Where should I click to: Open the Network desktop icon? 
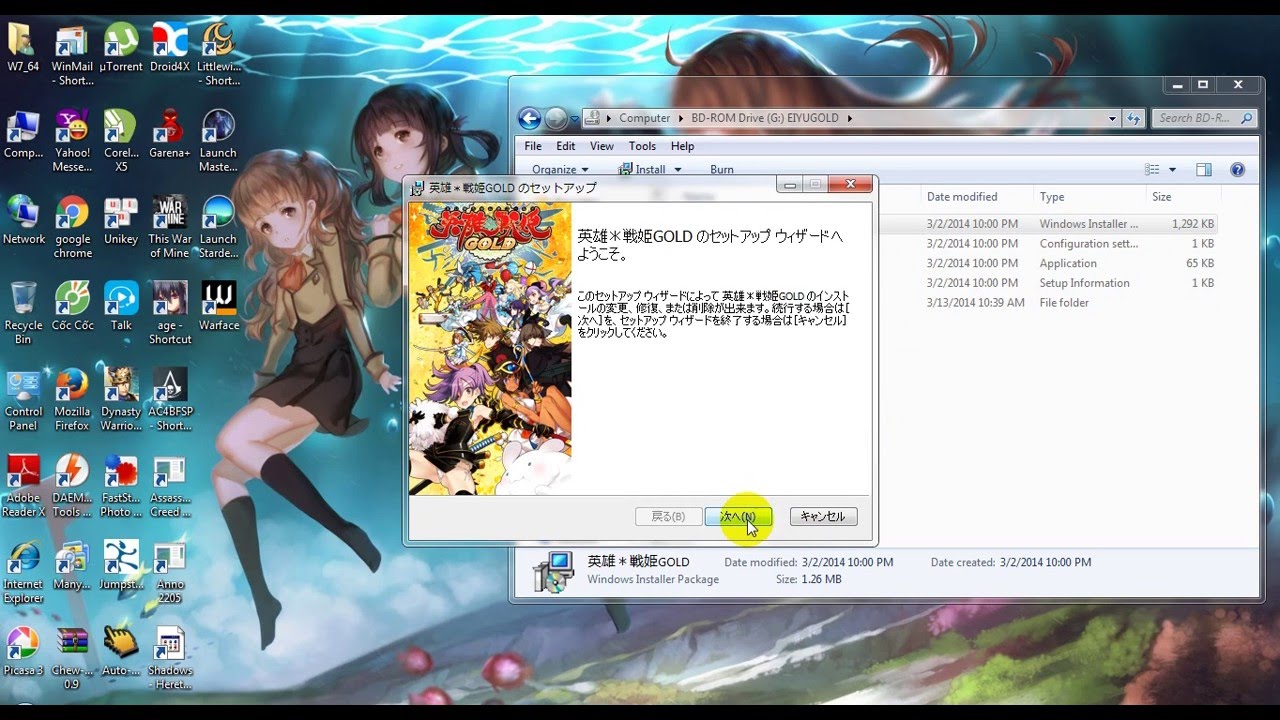pyautogui.click(x=23, y=221)
